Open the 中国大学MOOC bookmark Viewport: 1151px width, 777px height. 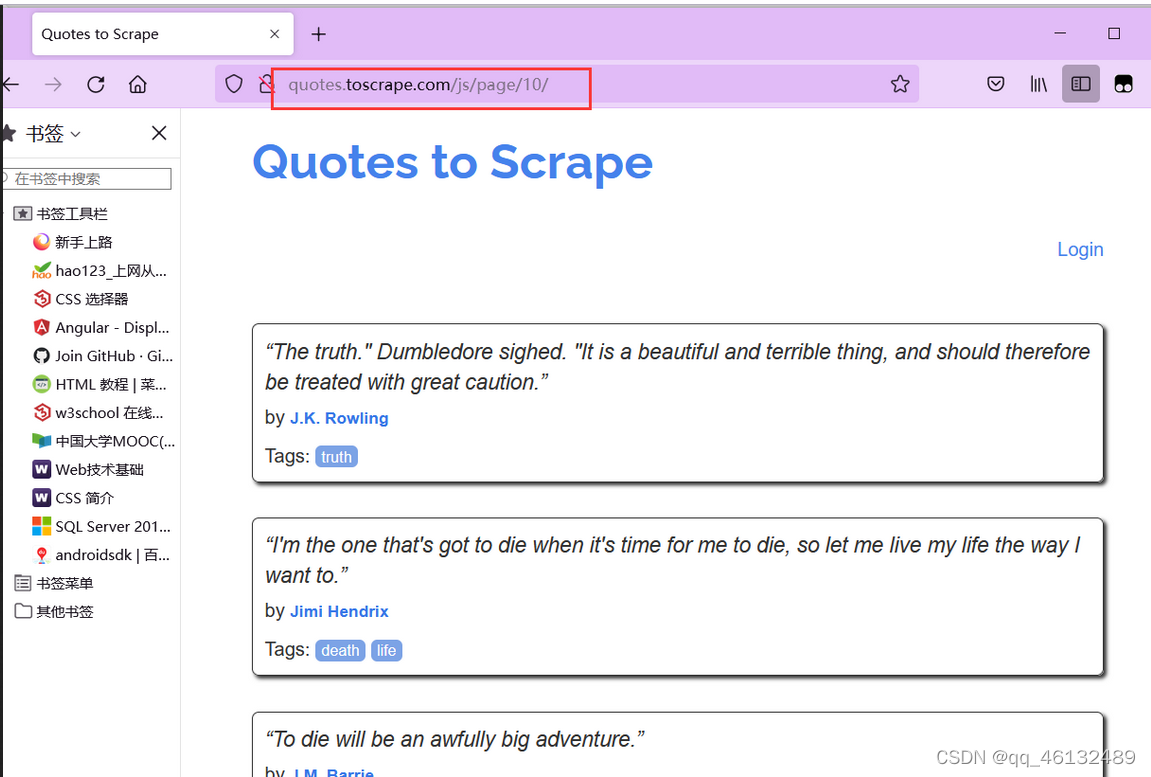tap(104, 442)
